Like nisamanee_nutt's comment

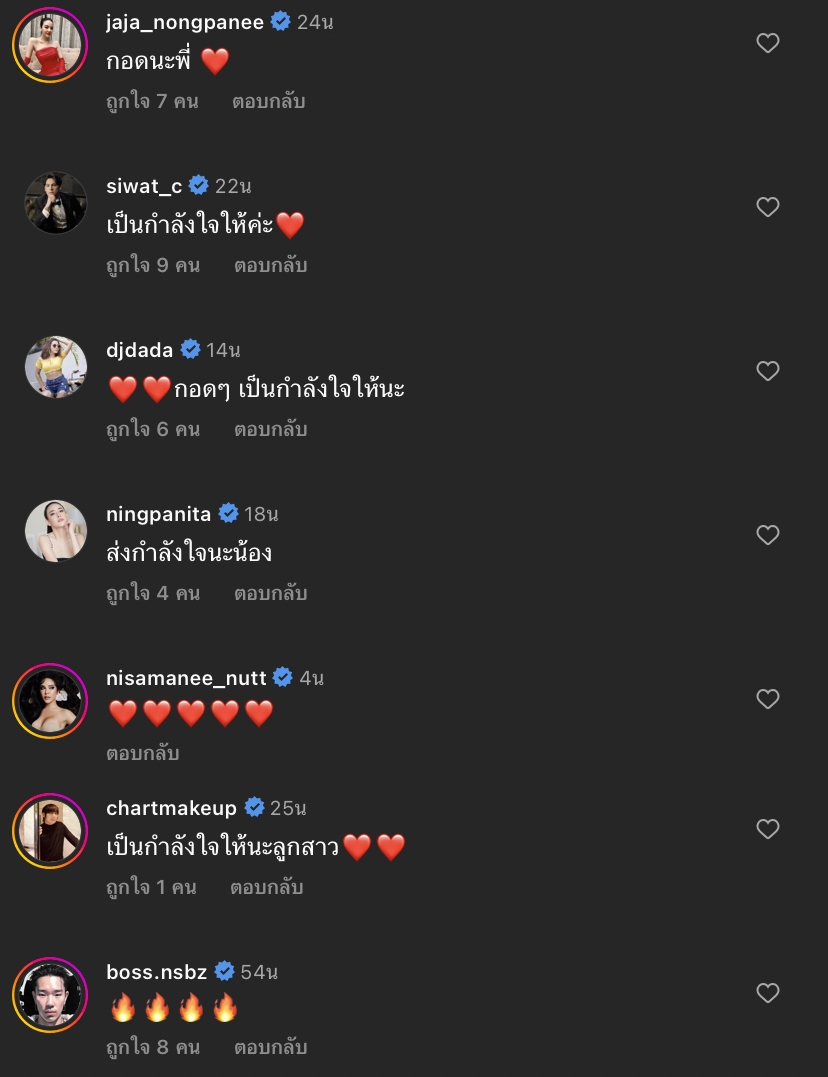click(x=767, y=699)
